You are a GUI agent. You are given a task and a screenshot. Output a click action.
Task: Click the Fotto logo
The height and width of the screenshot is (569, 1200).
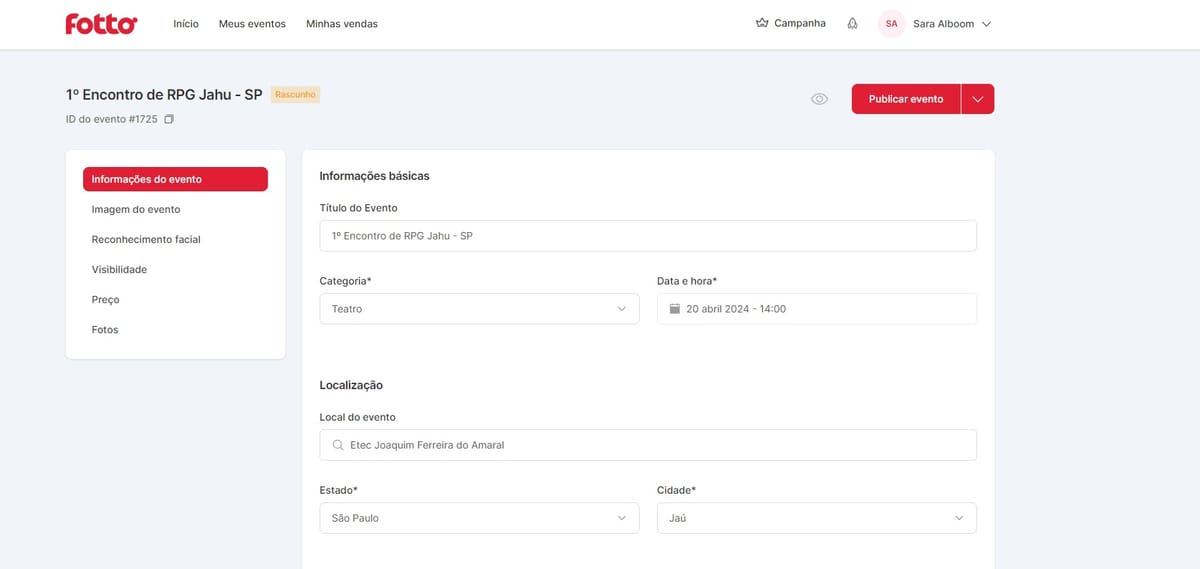tap(101, 24)
